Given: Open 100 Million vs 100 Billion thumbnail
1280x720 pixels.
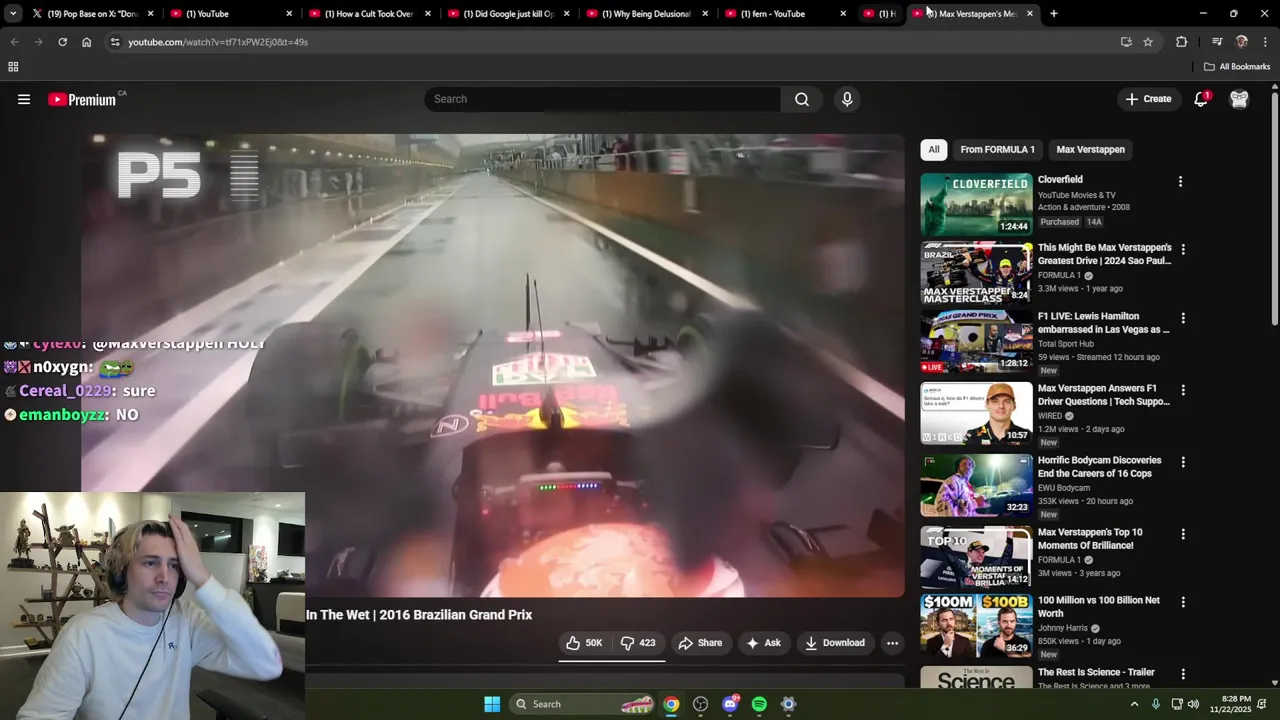Looking at the screenshot, I should coord(976,625).
